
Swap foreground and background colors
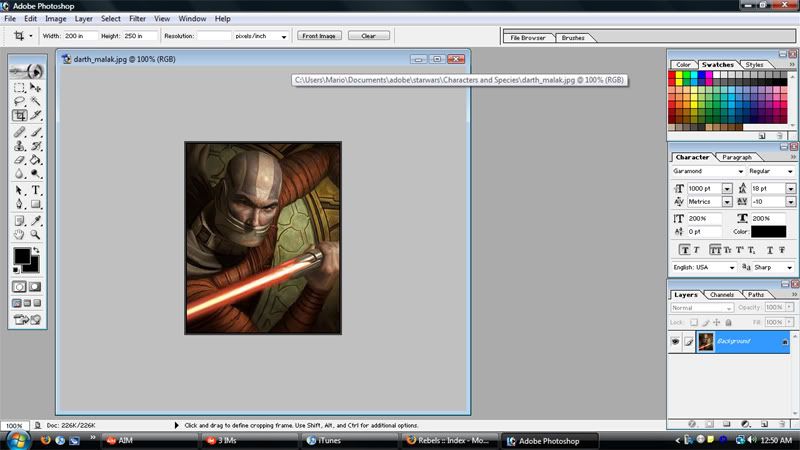36,250
